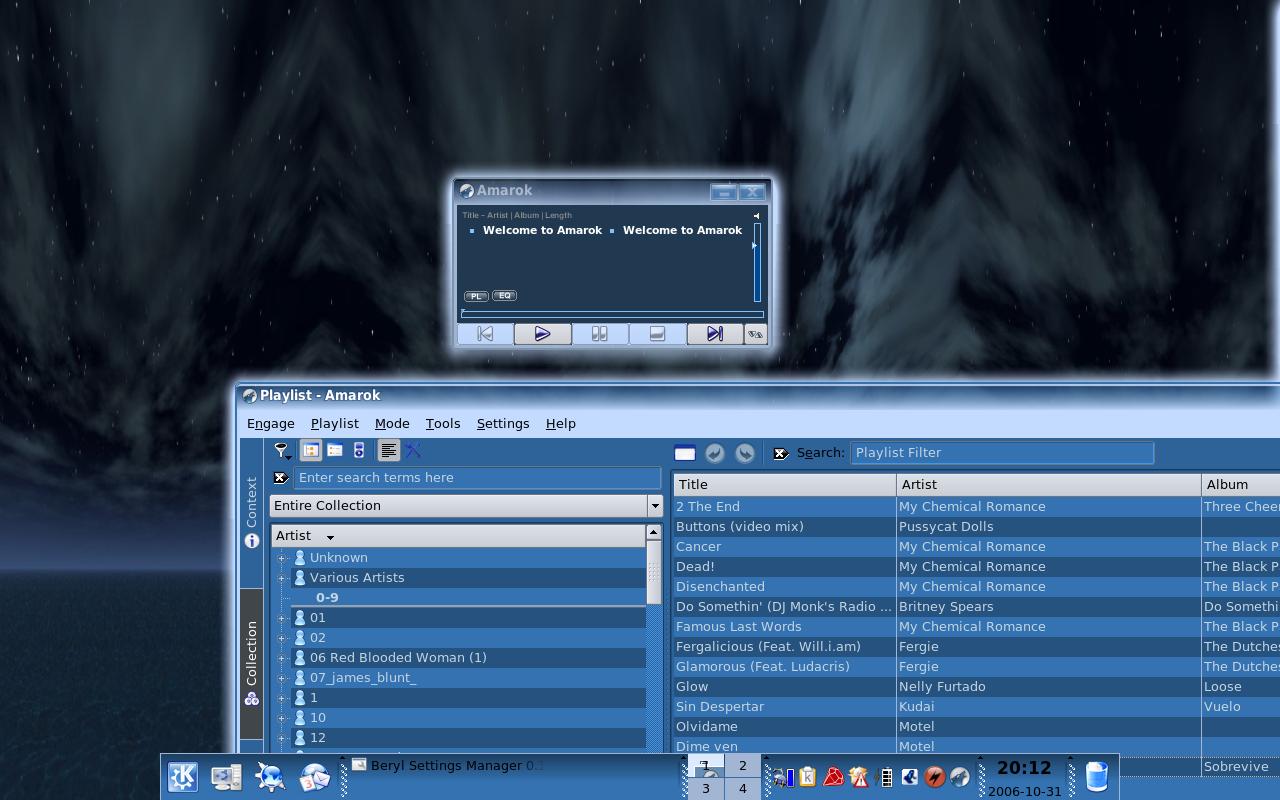Viewport: 1280px width, 800px height.
Task: Open the Context sidebar tab
Action: (252, 512)
